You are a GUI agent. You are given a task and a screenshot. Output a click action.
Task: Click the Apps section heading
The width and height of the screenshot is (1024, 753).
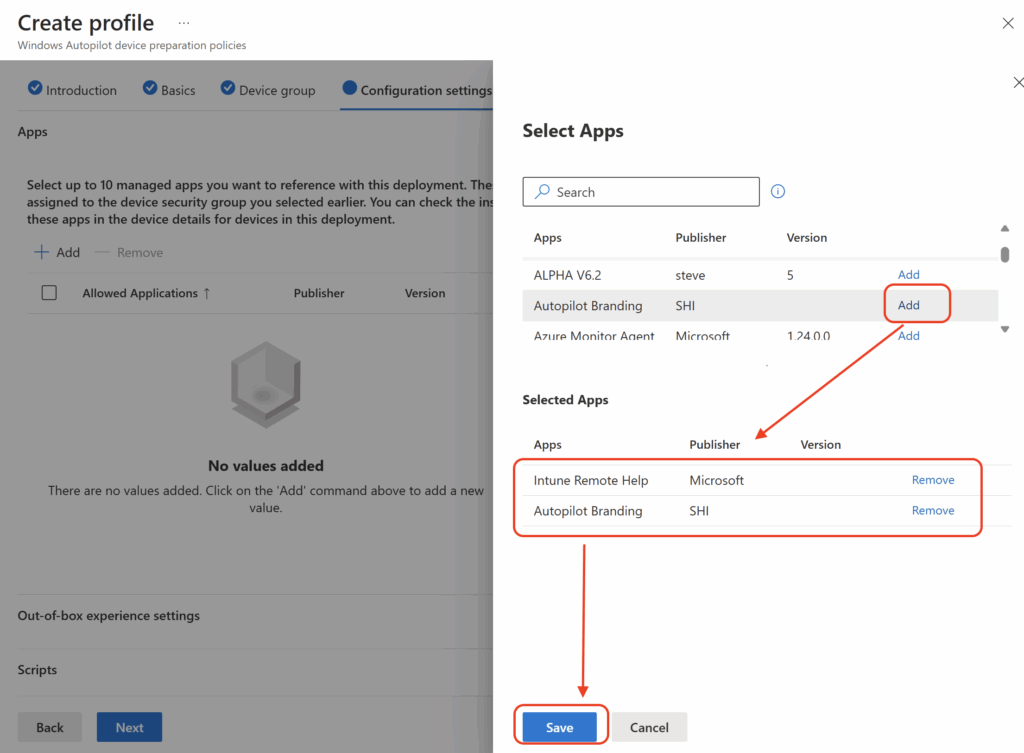33,131
